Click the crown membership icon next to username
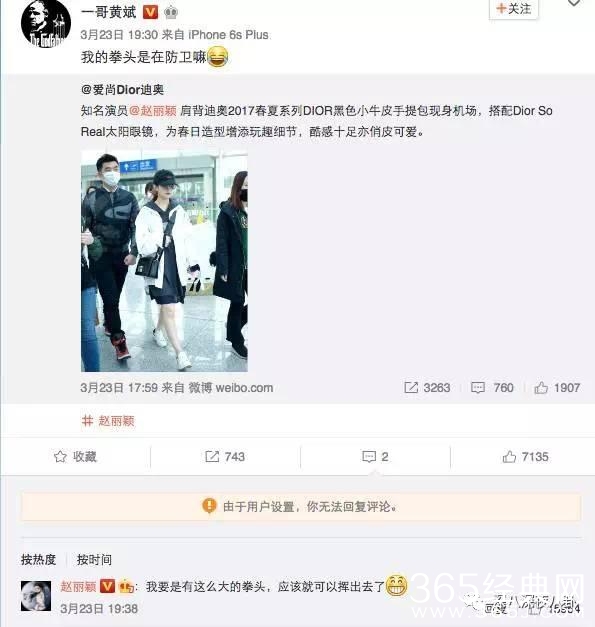Image resolution: width=595 pixels, height=627 pixels. [x=171, y=12]
